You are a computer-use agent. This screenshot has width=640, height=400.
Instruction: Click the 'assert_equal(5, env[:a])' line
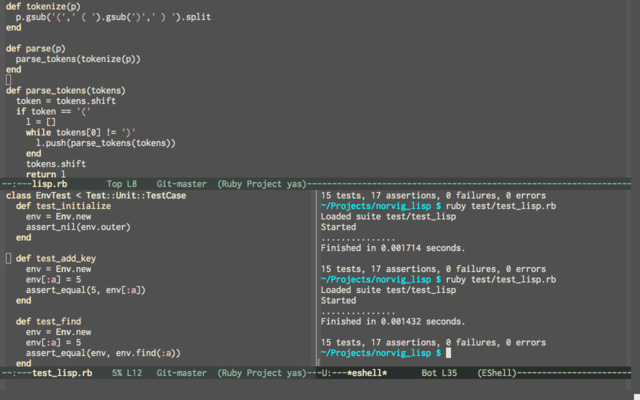pyautogui.click(x=86, y=290)
